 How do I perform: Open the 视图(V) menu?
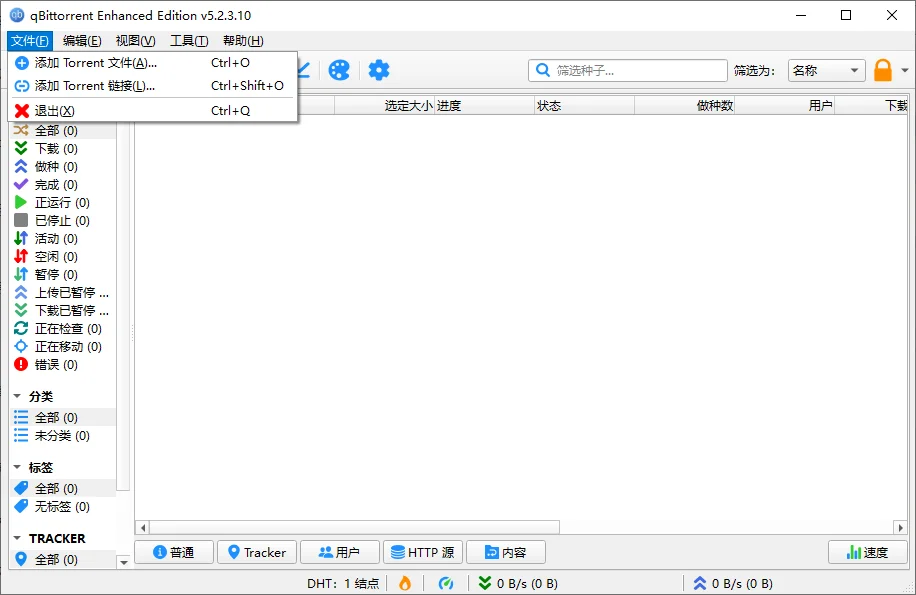tap(135, 41)
